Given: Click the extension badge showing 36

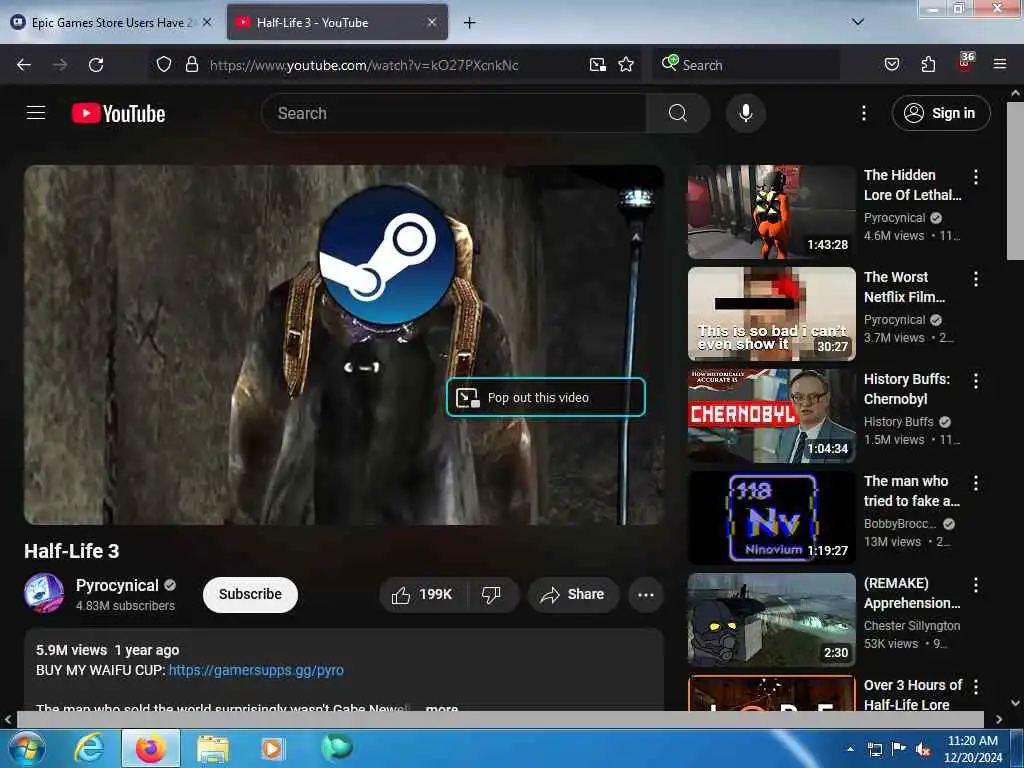Looking at the screenshot, I should (965, 62).
